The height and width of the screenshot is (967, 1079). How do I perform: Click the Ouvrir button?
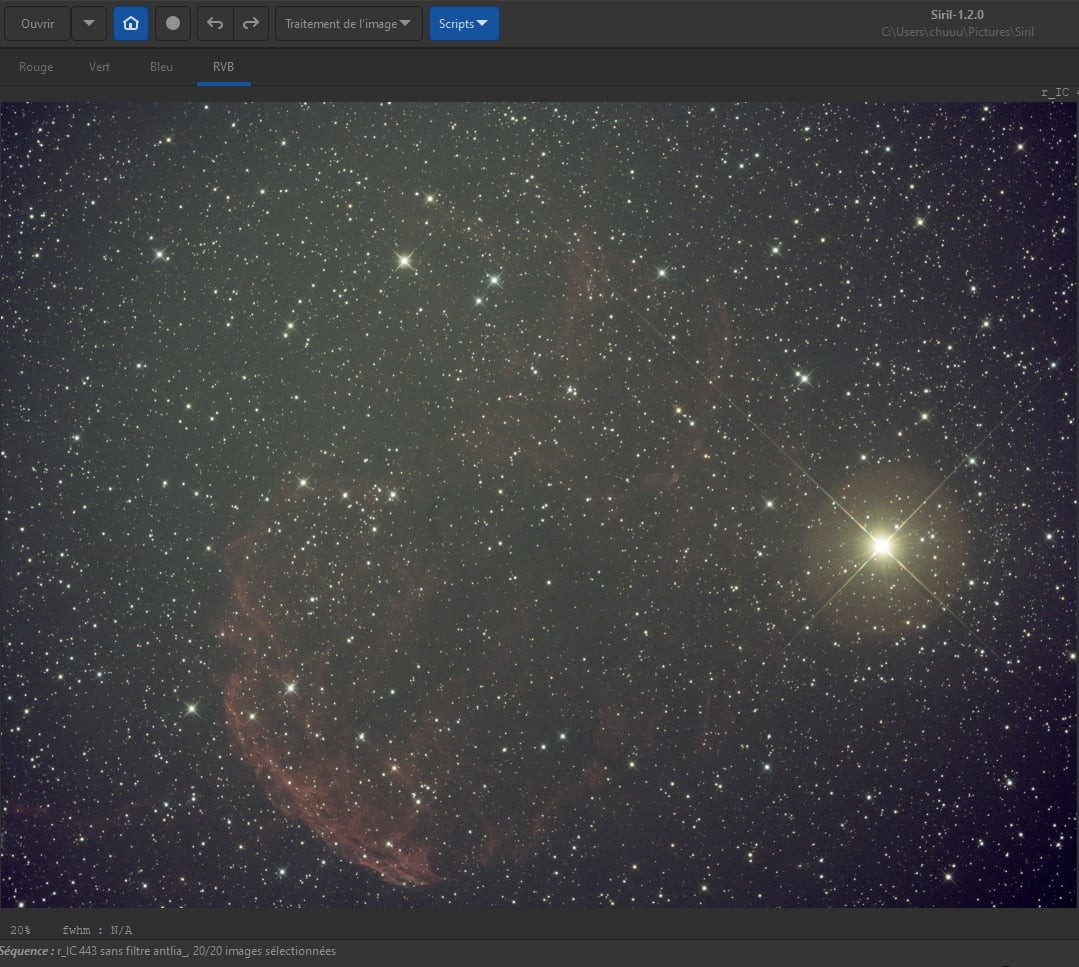[37, 23]
